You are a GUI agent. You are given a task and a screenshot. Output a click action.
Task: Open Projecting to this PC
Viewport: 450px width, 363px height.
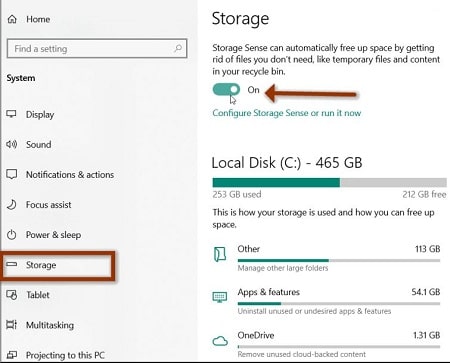click(x=65, y=355)
